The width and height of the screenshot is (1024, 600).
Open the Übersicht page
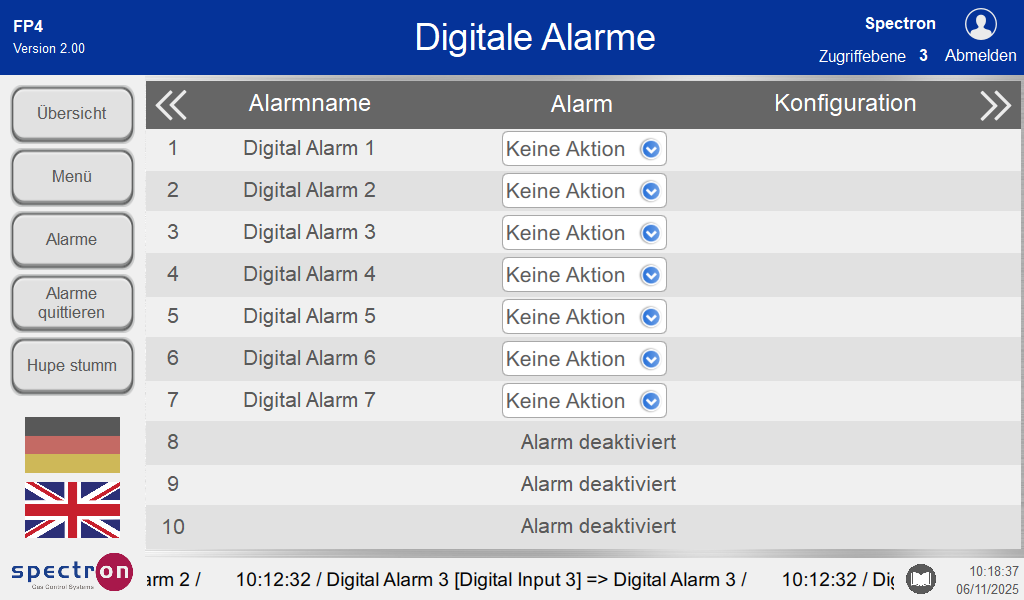[72, 114]
